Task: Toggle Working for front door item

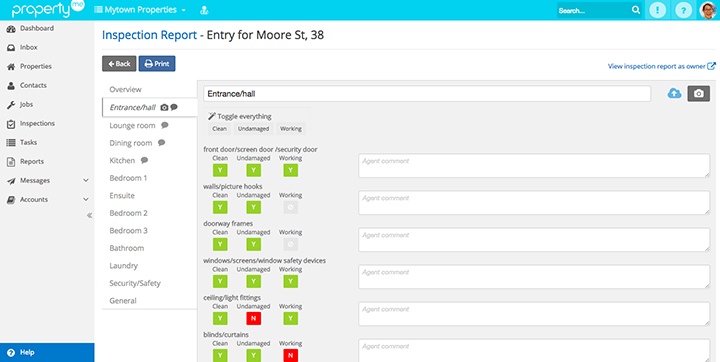Action: click(290, 170)
